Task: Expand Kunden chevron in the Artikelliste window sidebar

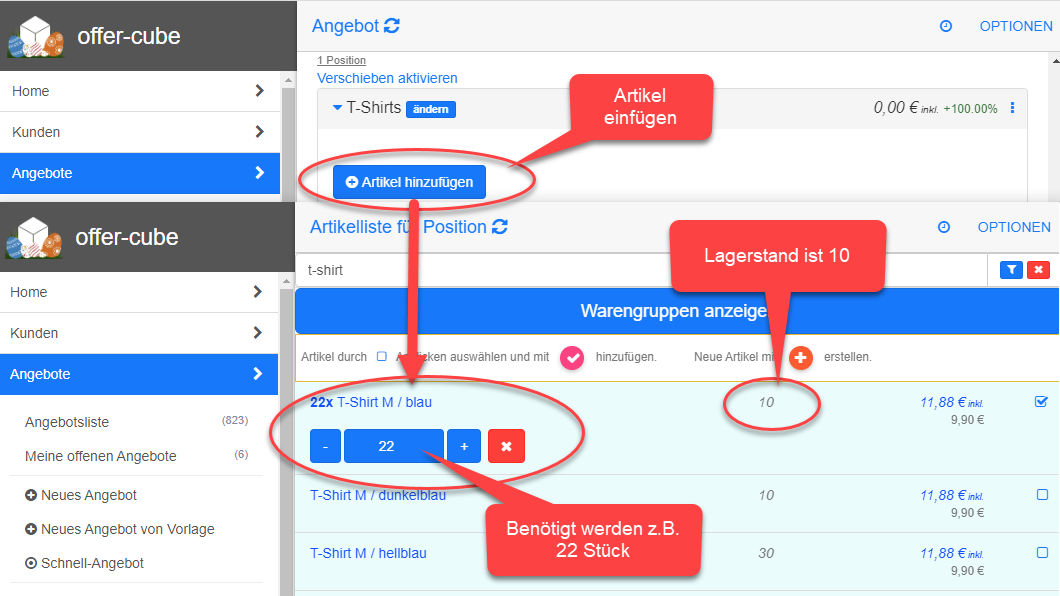Action: click(258, 332)
